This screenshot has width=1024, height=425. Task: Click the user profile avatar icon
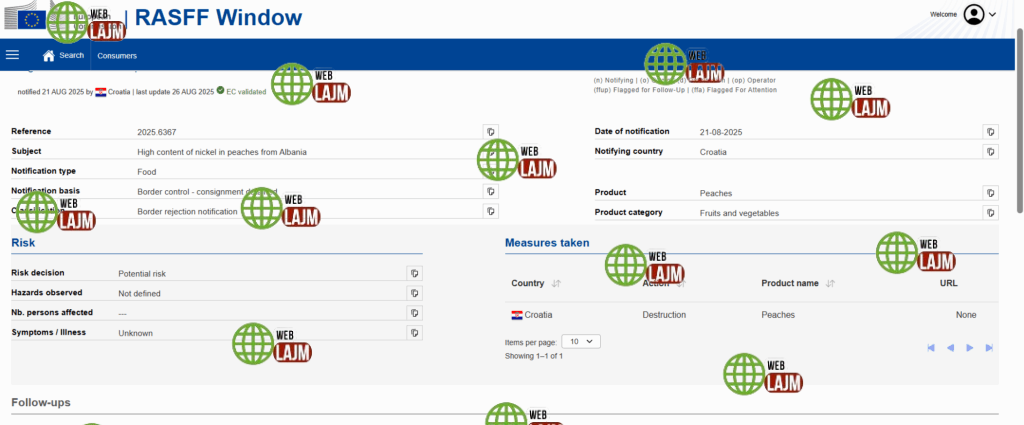tap(973, 14)
